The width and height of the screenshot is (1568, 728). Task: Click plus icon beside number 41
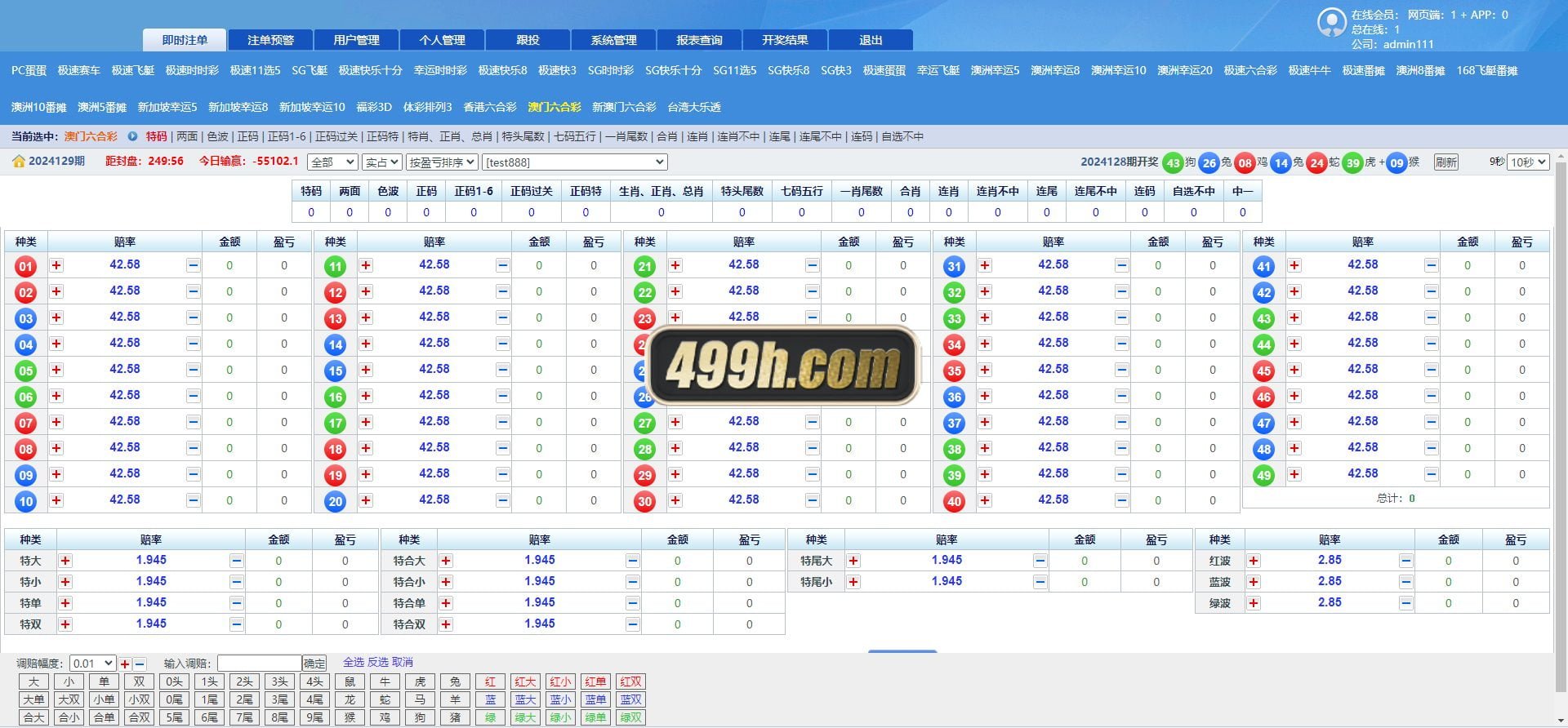1294,265
